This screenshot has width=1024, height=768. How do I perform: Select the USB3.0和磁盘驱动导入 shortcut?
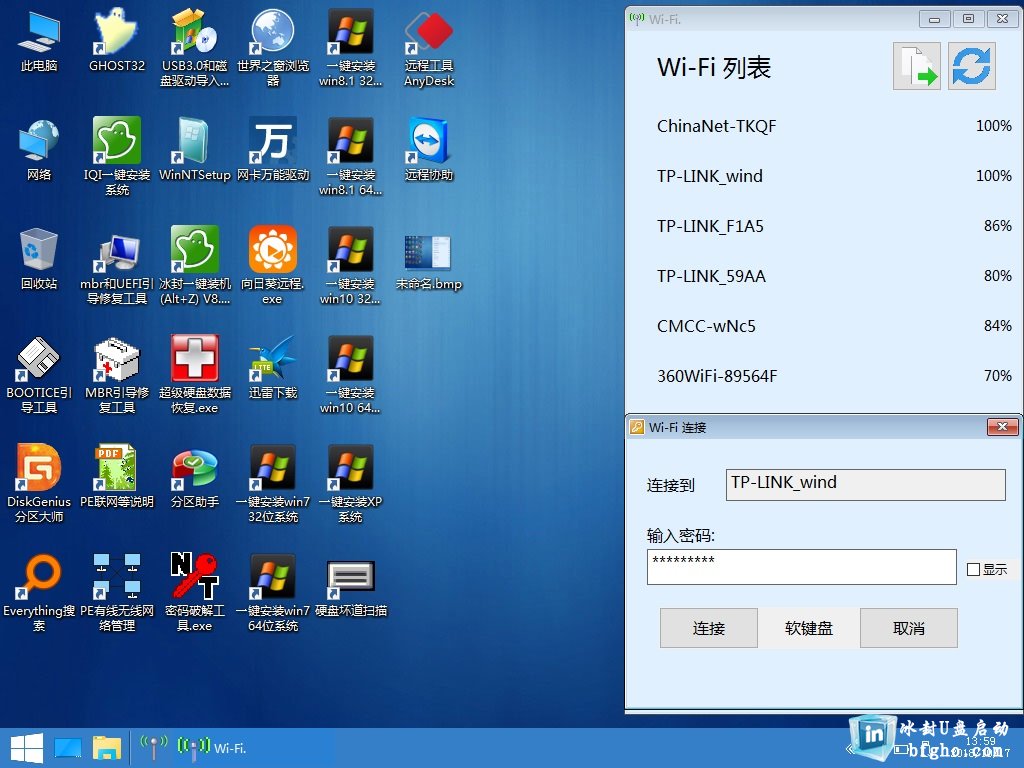(195, 48)
